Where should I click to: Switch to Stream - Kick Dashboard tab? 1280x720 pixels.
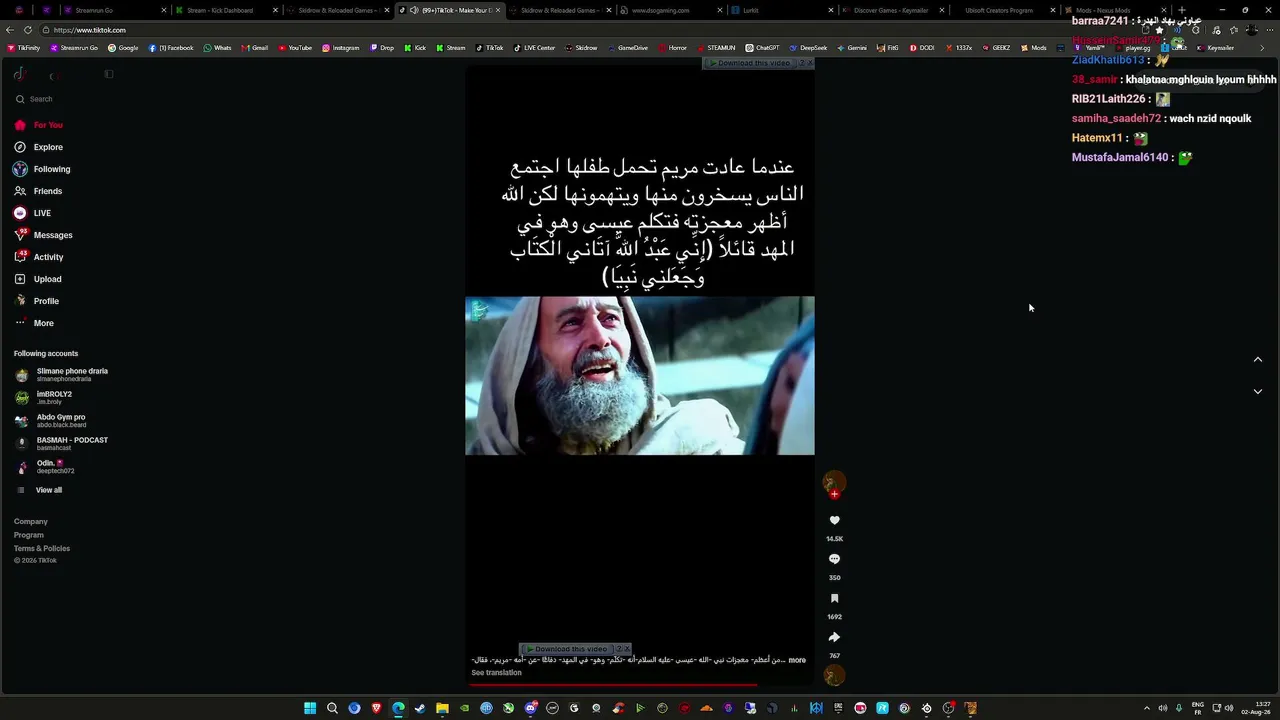pyautogui.click(x=226, y=10)
